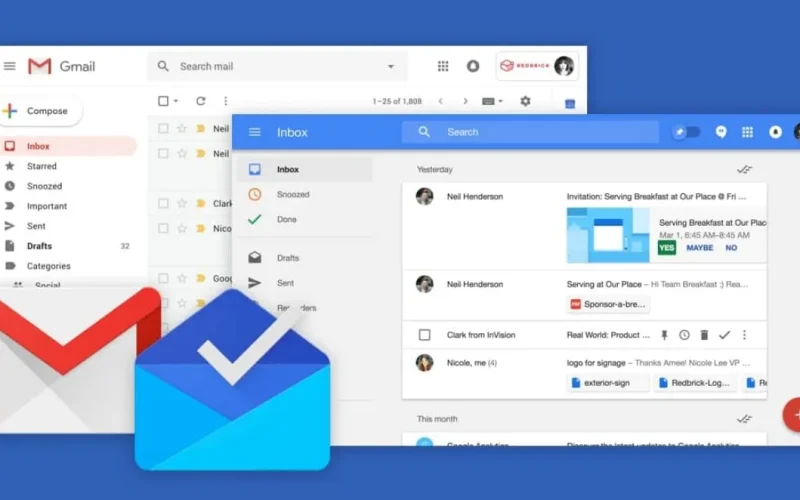Sweep This month bundle as done
Screen dimensions: 800x500
click(744, 419)
